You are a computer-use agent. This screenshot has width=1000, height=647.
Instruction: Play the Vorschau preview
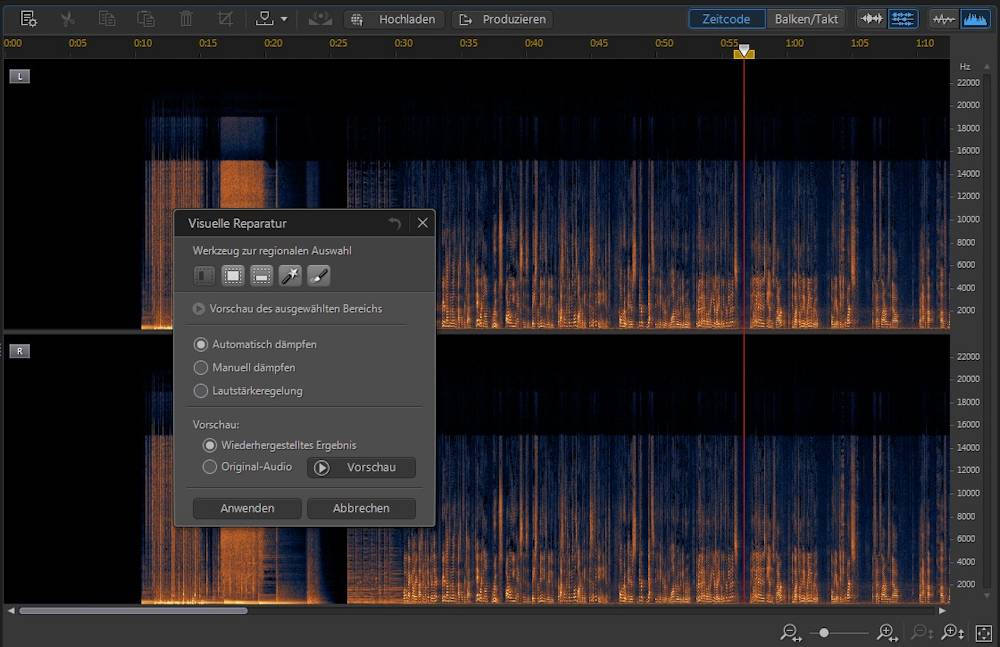361,467
